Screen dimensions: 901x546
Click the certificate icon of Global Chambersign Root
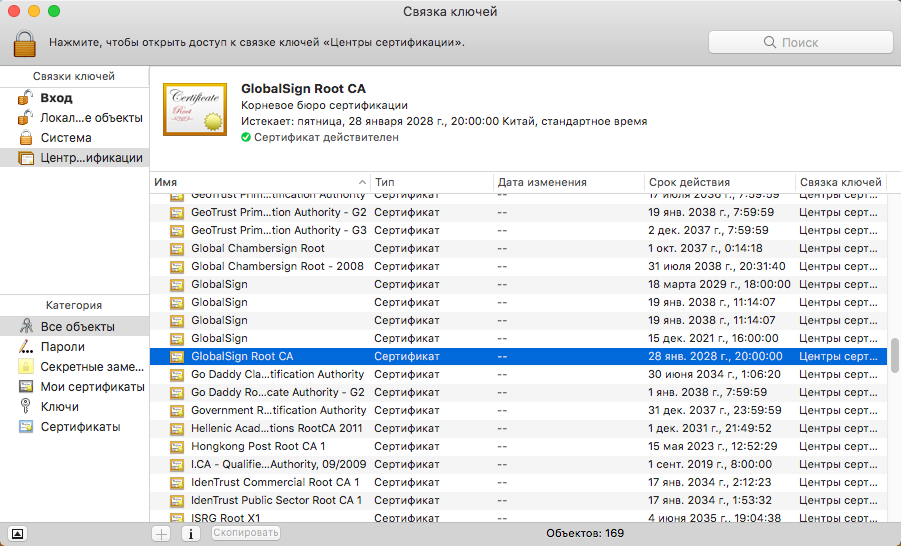(x=177, y=248)
